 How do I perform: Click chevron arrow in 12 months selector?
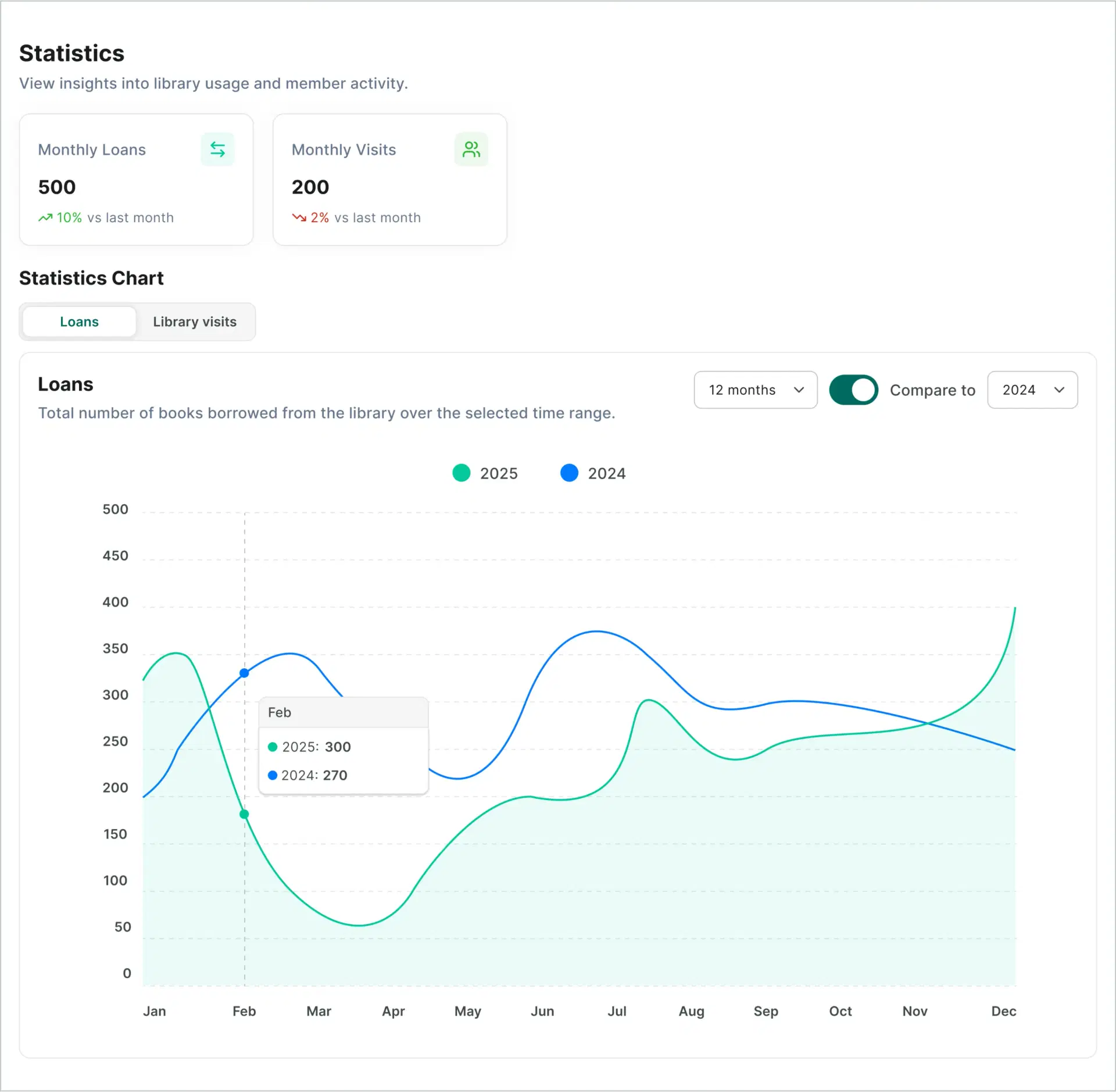[799, 390]
